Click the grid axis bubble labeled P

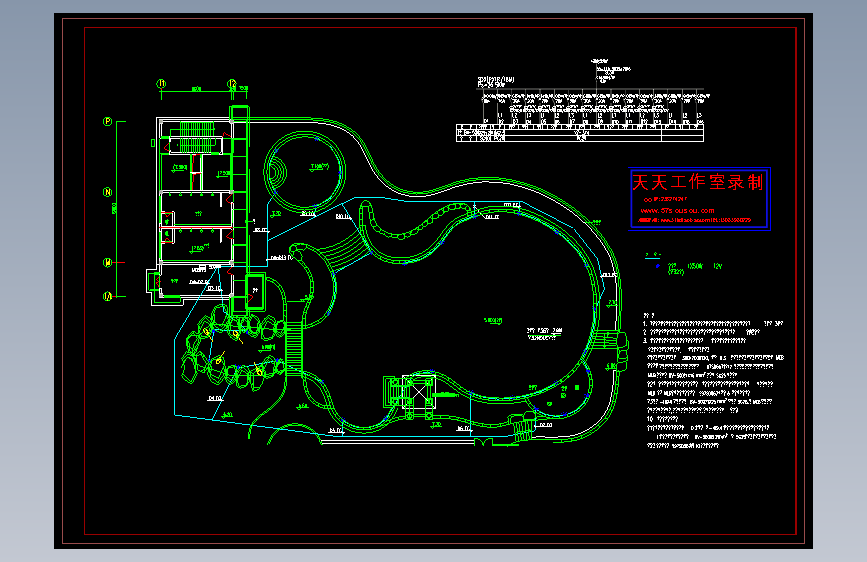click(x=107, y=121)
